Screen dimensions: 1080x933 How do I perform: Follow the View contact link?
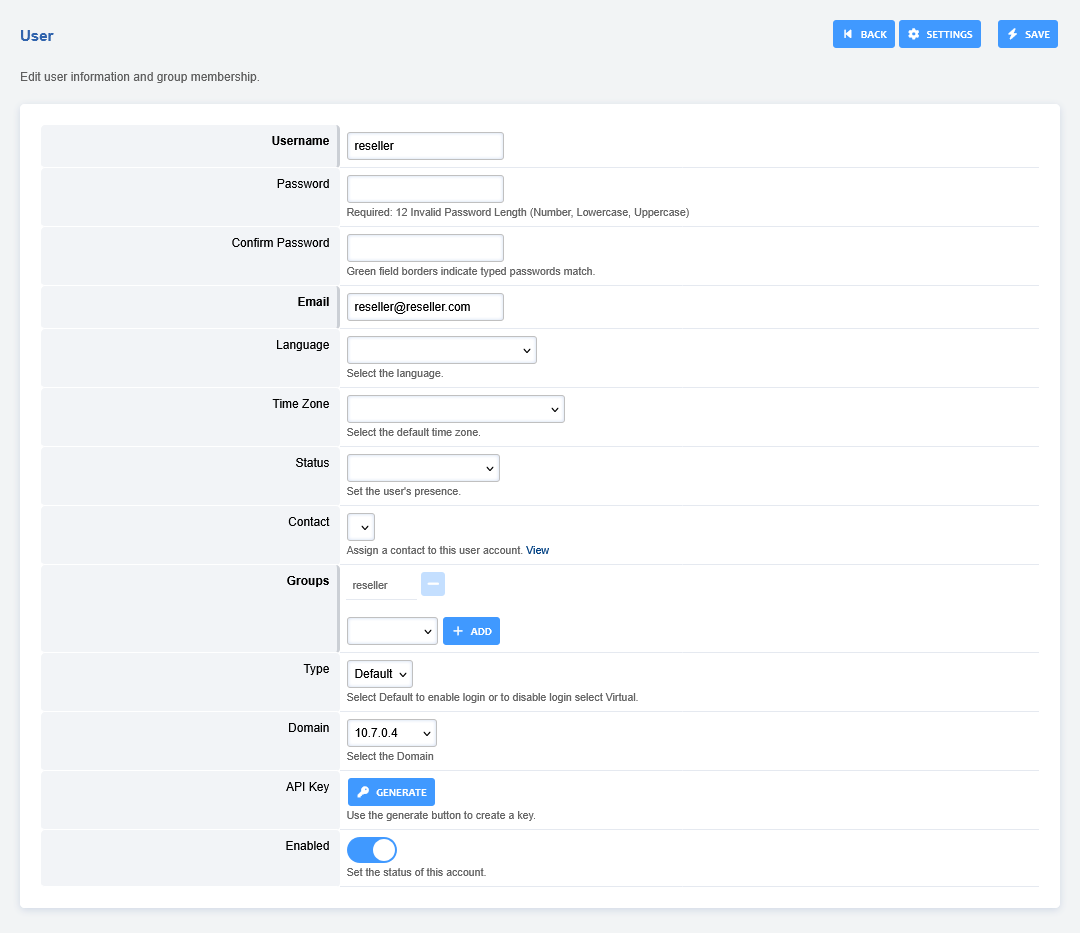click(537, 550)
